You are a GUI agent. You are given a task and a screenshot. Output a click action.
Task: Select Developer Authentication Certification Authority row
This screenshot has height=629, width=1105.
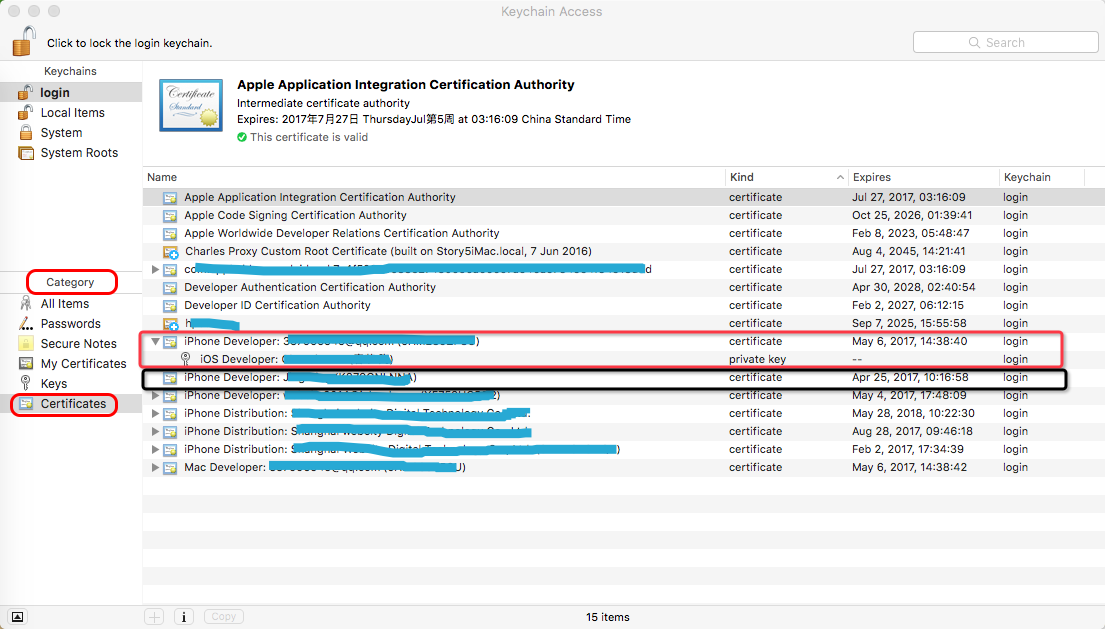(x=624, y=287)
